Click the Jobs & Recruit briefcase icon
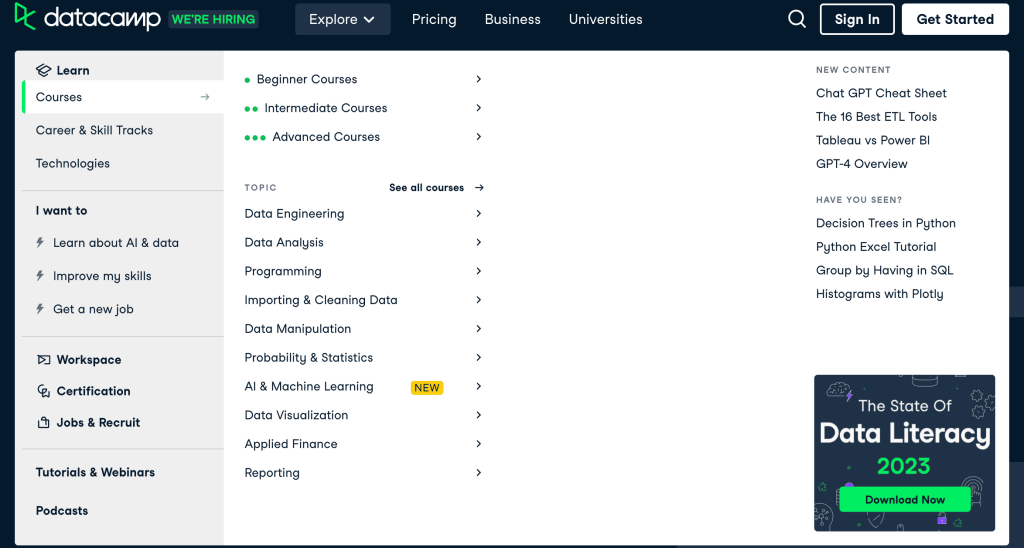The image size is (1024, 548). coord(44,423)
